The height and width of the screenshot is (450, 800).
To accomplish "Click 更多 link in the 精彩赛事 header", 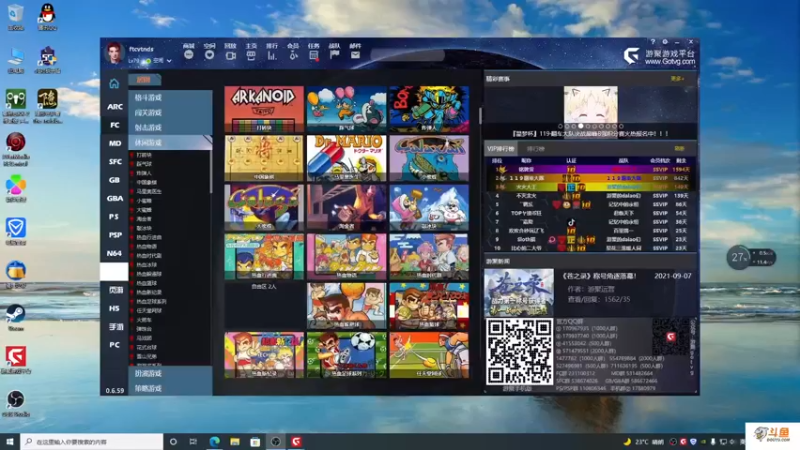I will tap(677, 79).
